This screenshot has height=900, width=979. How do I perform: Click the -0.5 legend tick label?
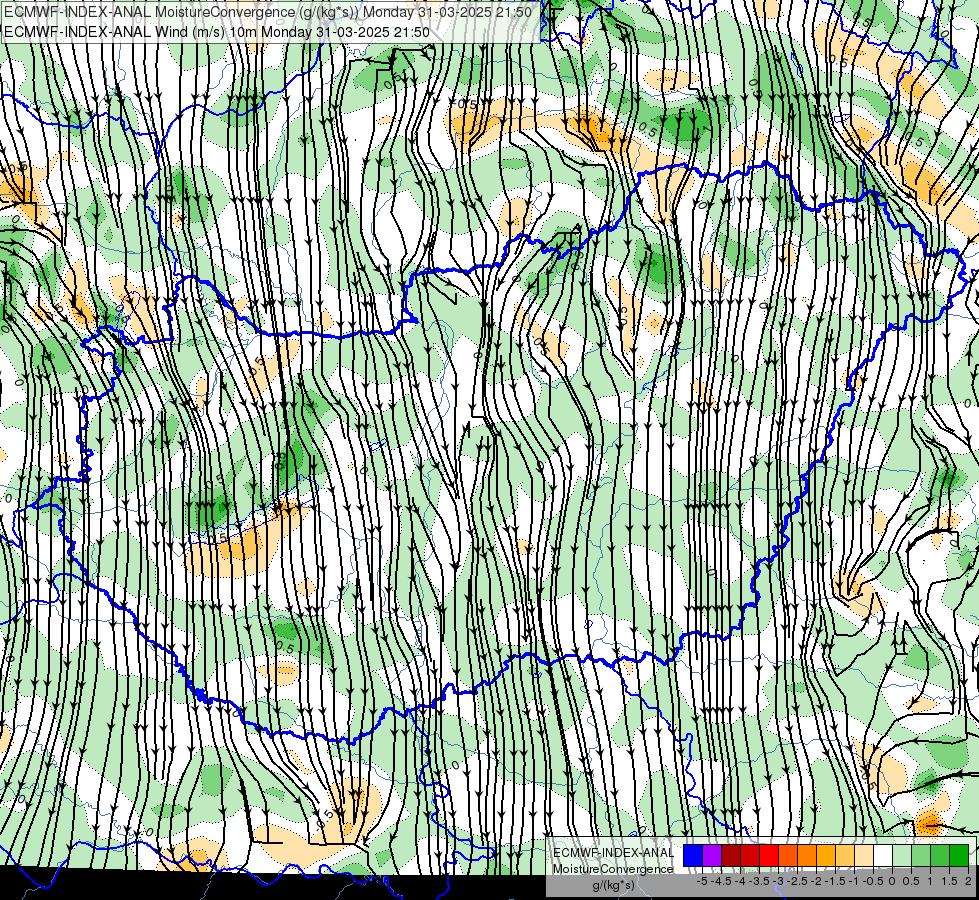(x=873, y=881)
